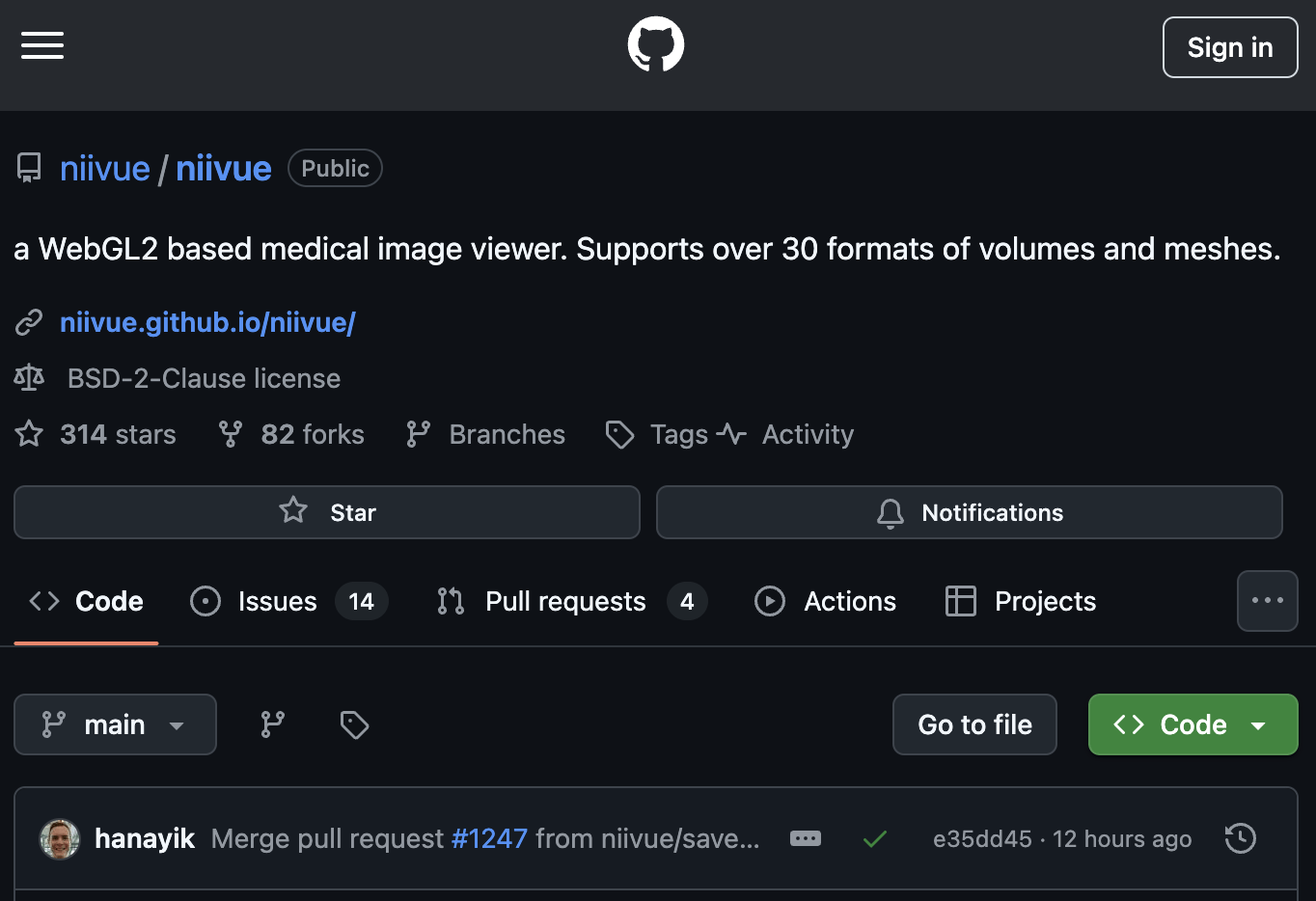View the green check status details
This screenshot has width=1316, height=901.
(x=875, y=839)
